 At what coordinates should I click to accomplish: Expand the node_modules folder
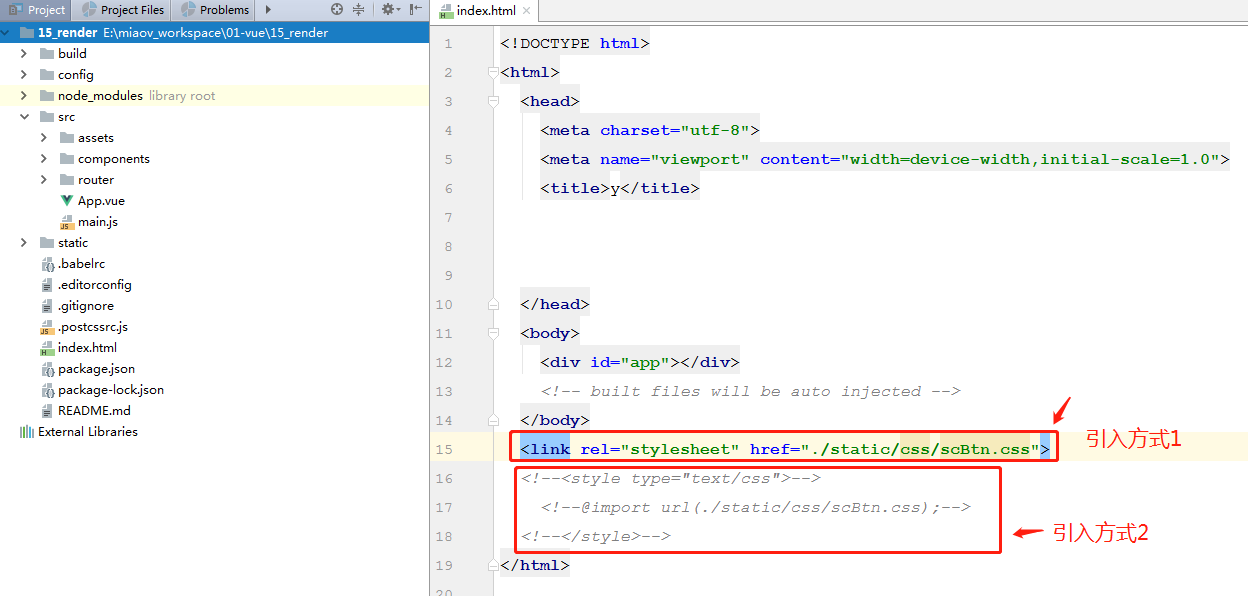pyautogui.click(x=24, y=95)
